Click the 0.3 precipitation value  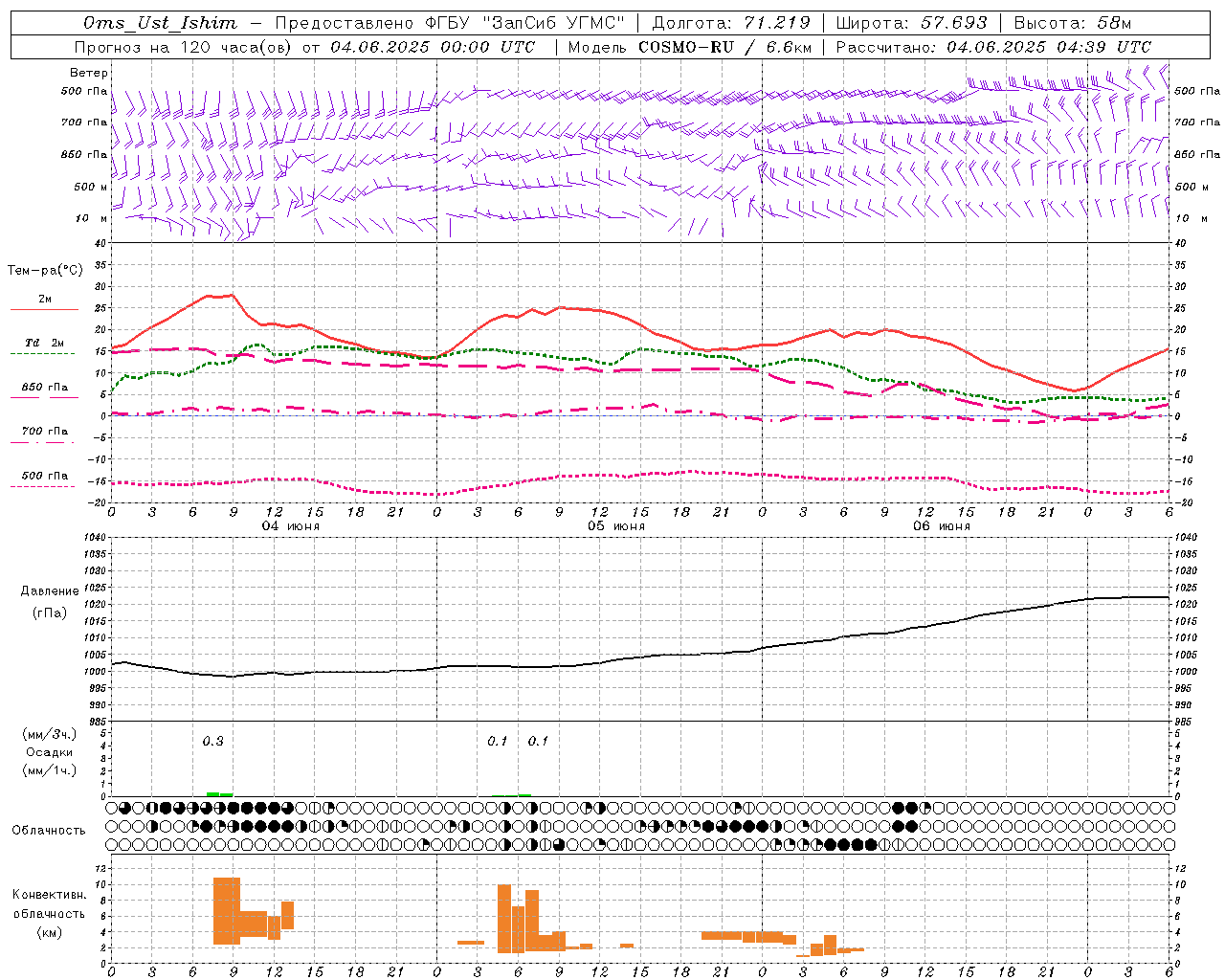[212, 741]
